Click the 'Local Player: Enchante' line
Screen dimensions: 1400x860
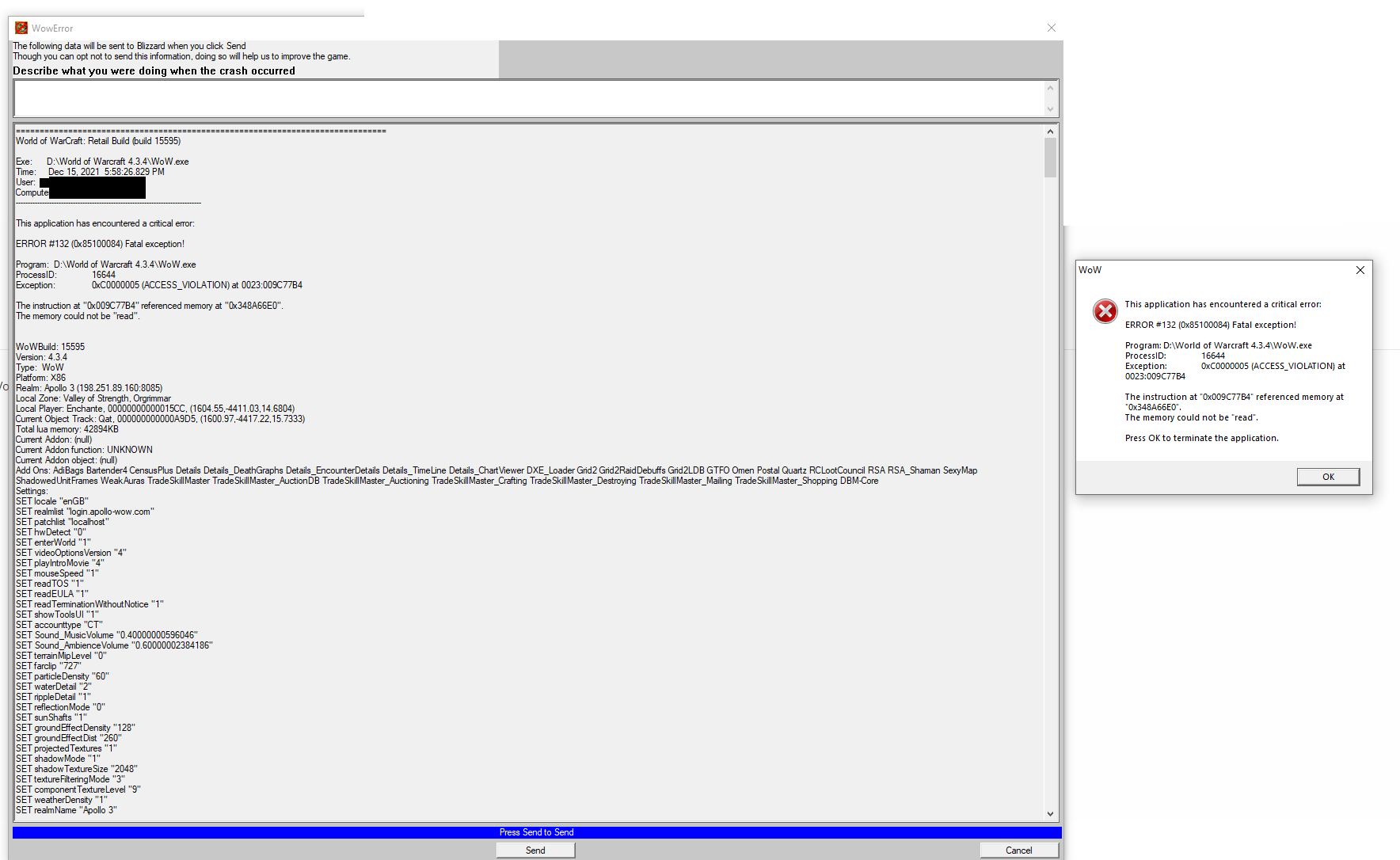(x=155, y=409)
